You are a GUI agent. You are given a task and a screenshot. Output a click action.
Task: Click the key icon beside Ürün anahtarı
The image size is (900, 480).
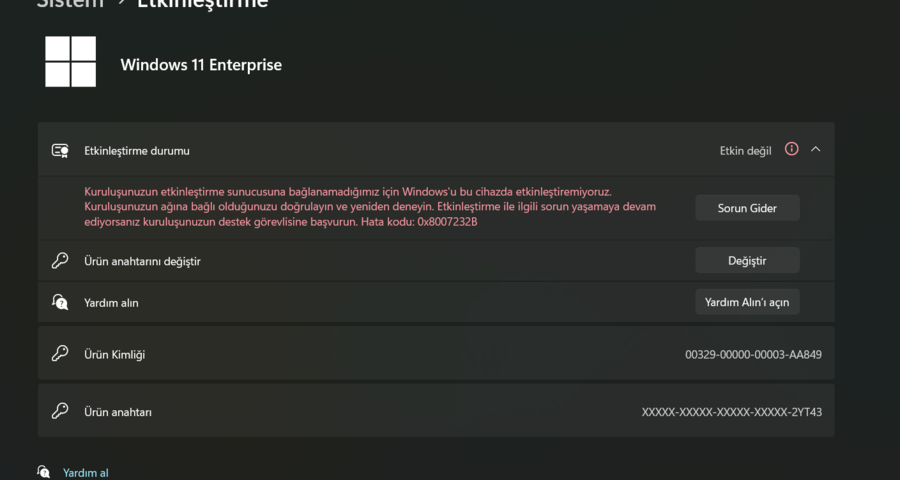(x=60, y=411)
